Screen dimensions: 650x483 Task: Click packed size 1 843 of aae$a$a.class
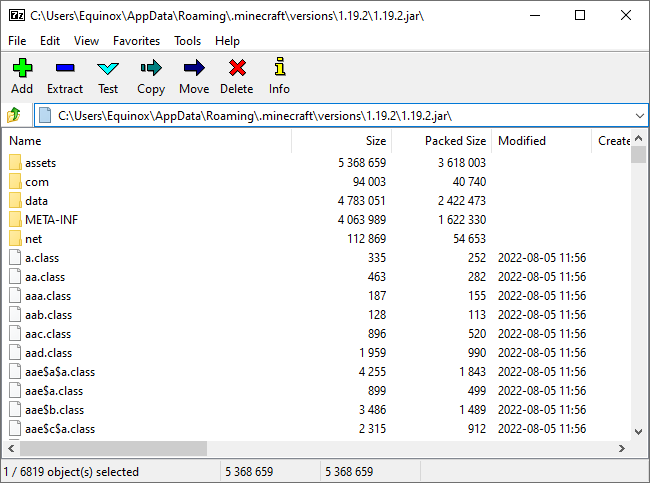pyautogui.click(x=472, y=371)
